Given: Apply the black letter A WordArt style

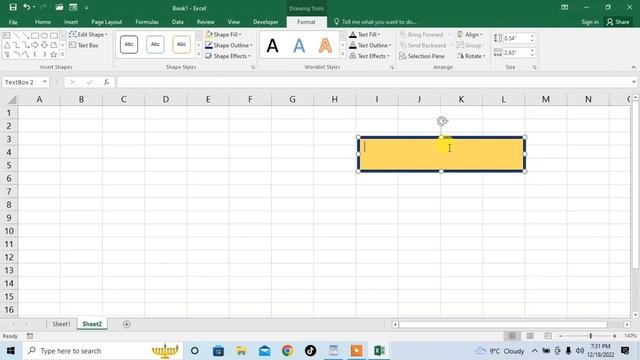Looking at the screenshot, I should (273, 45).
